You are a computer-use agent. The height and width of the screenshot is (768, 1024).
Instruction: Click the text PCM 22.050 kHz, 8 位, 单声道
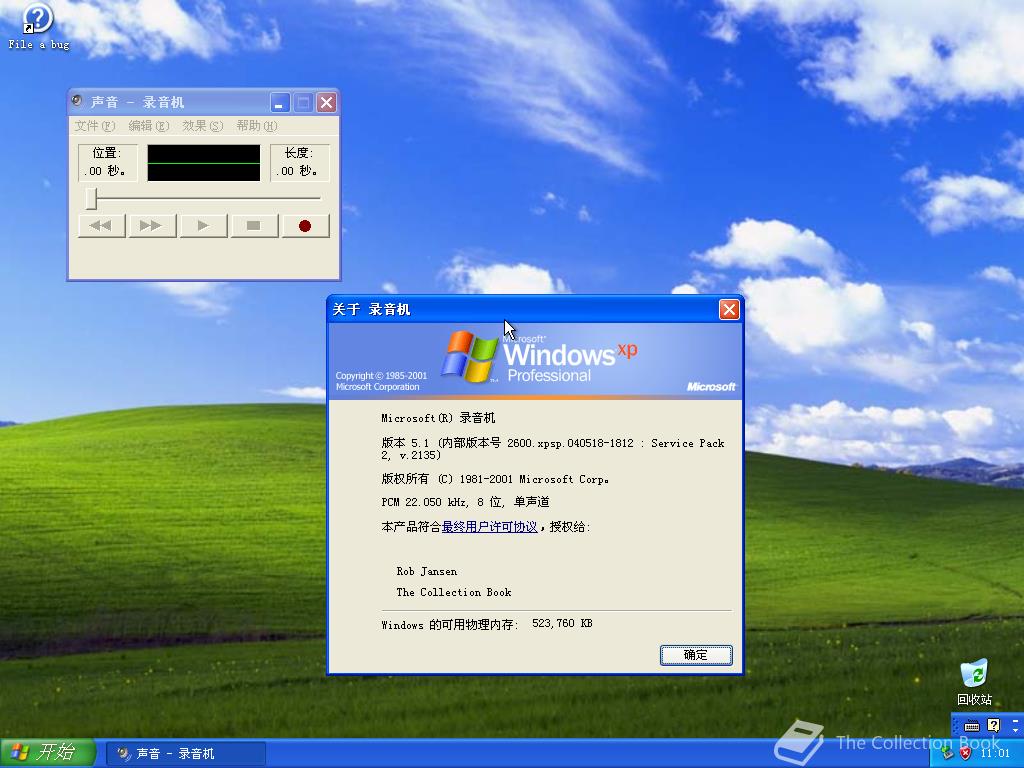coord(465,502)
